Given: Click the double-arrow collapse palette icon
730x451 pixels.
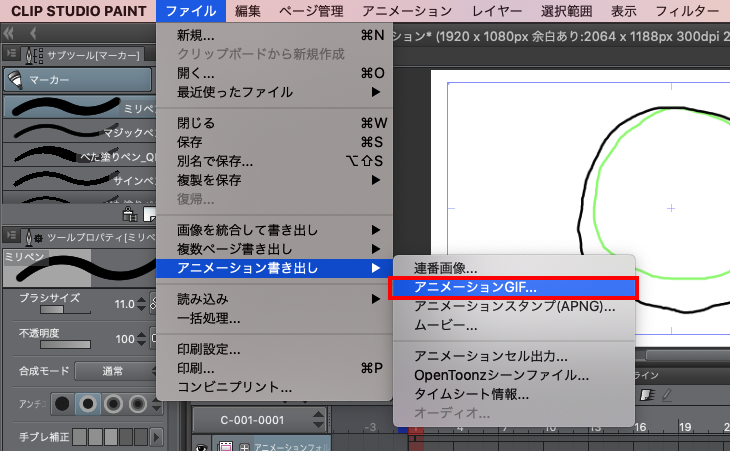Looking at the screenshot, I should pyautogui.click(x=9, y=34).
